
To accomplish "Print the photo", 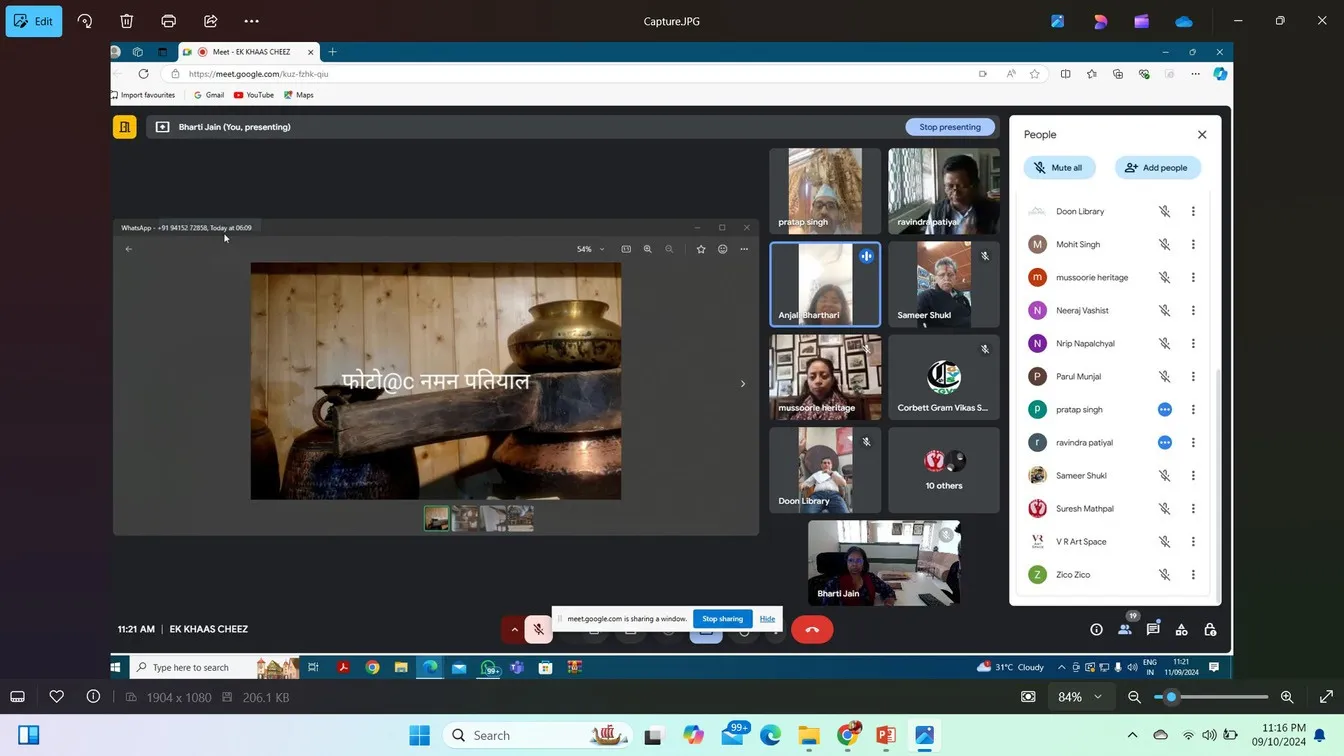I will [x=169, y=21].
